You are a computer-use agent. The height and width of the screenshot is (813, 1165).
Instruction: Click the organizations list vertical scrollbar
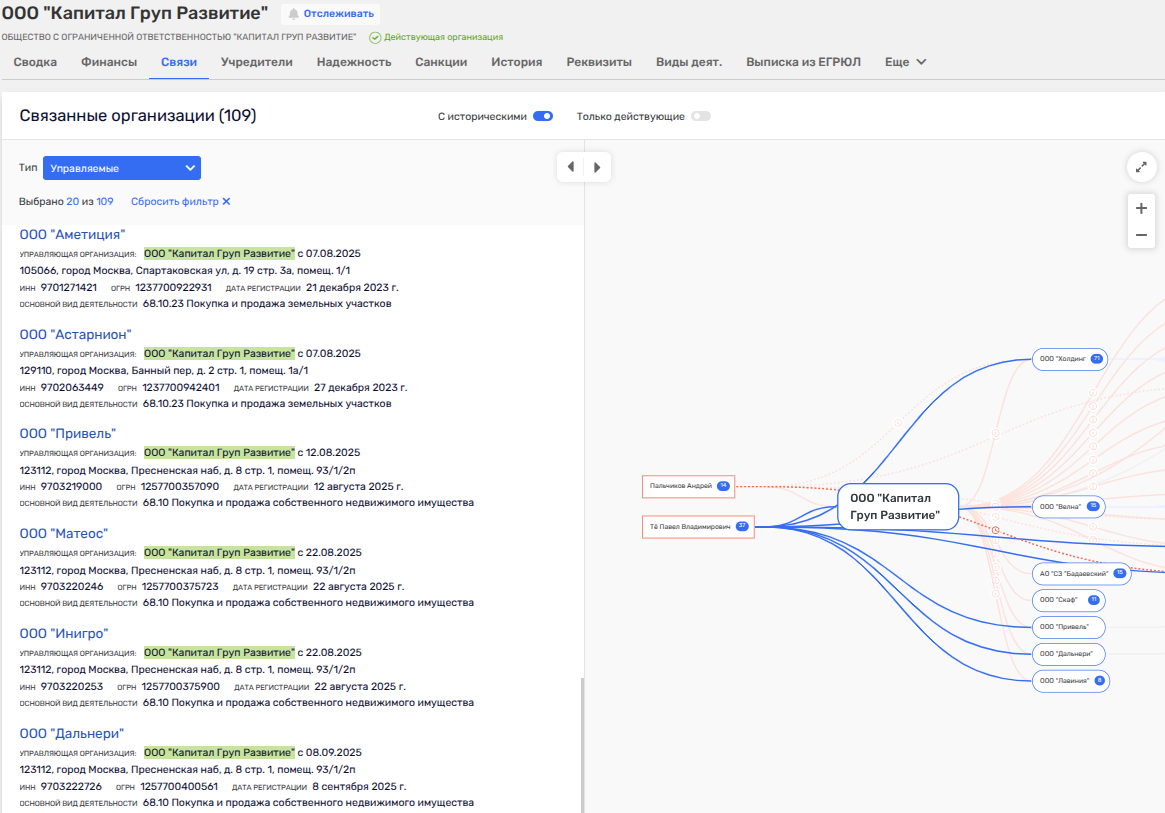click(x=581, y=740)
